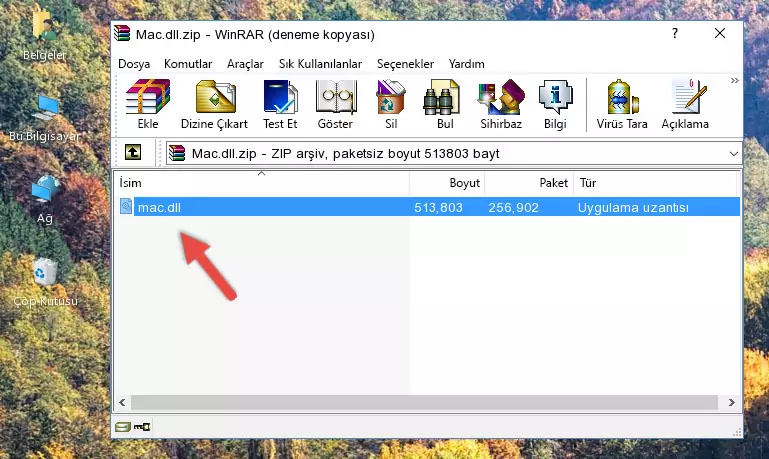Viewport: 769px width, 459px height.
Task: Select the mac.dll file name
Action: (x=159, y=207)
